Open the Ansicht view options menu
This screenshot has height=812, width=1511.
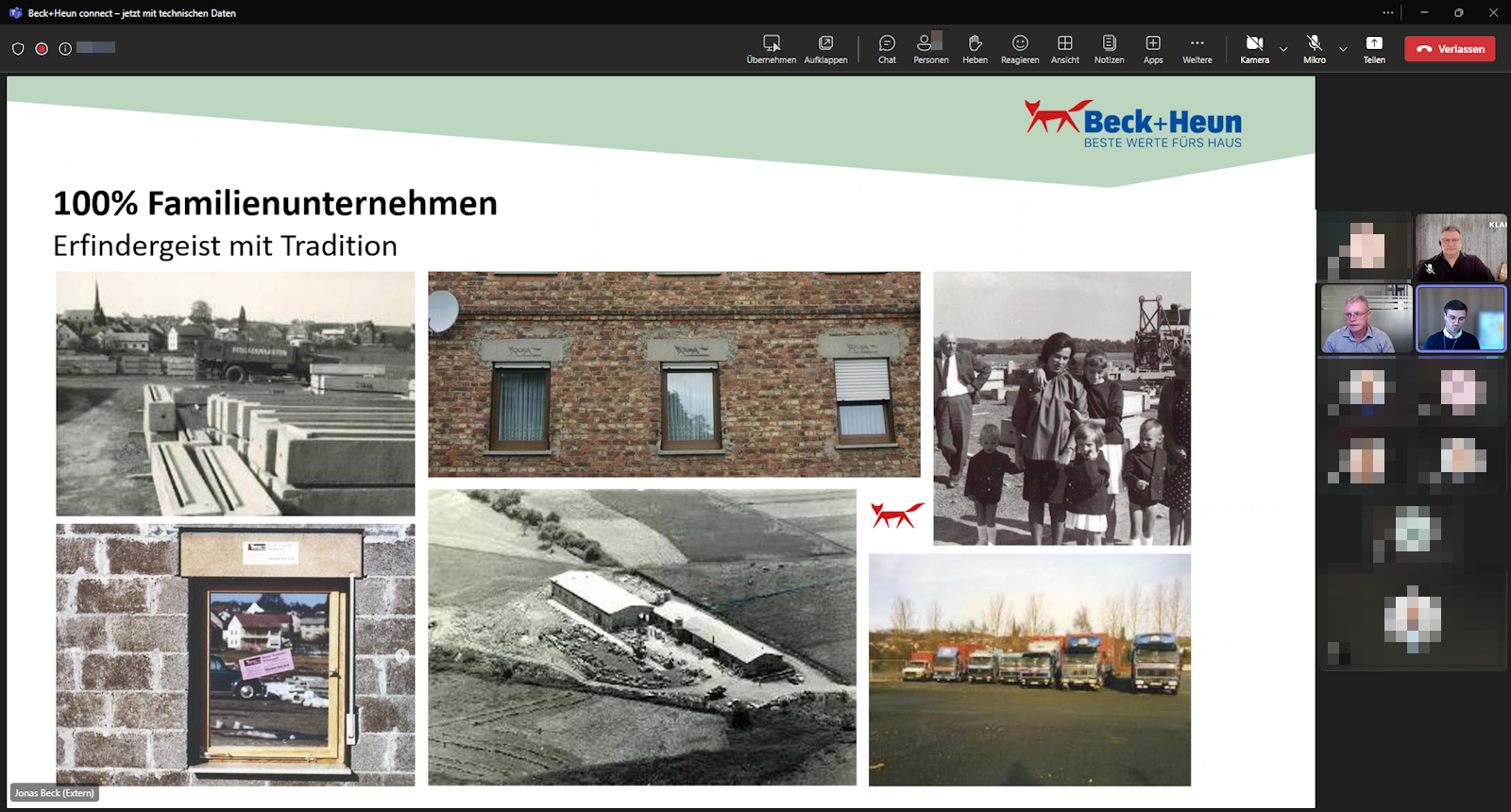pyautogui.click(x=1064, y=49)
